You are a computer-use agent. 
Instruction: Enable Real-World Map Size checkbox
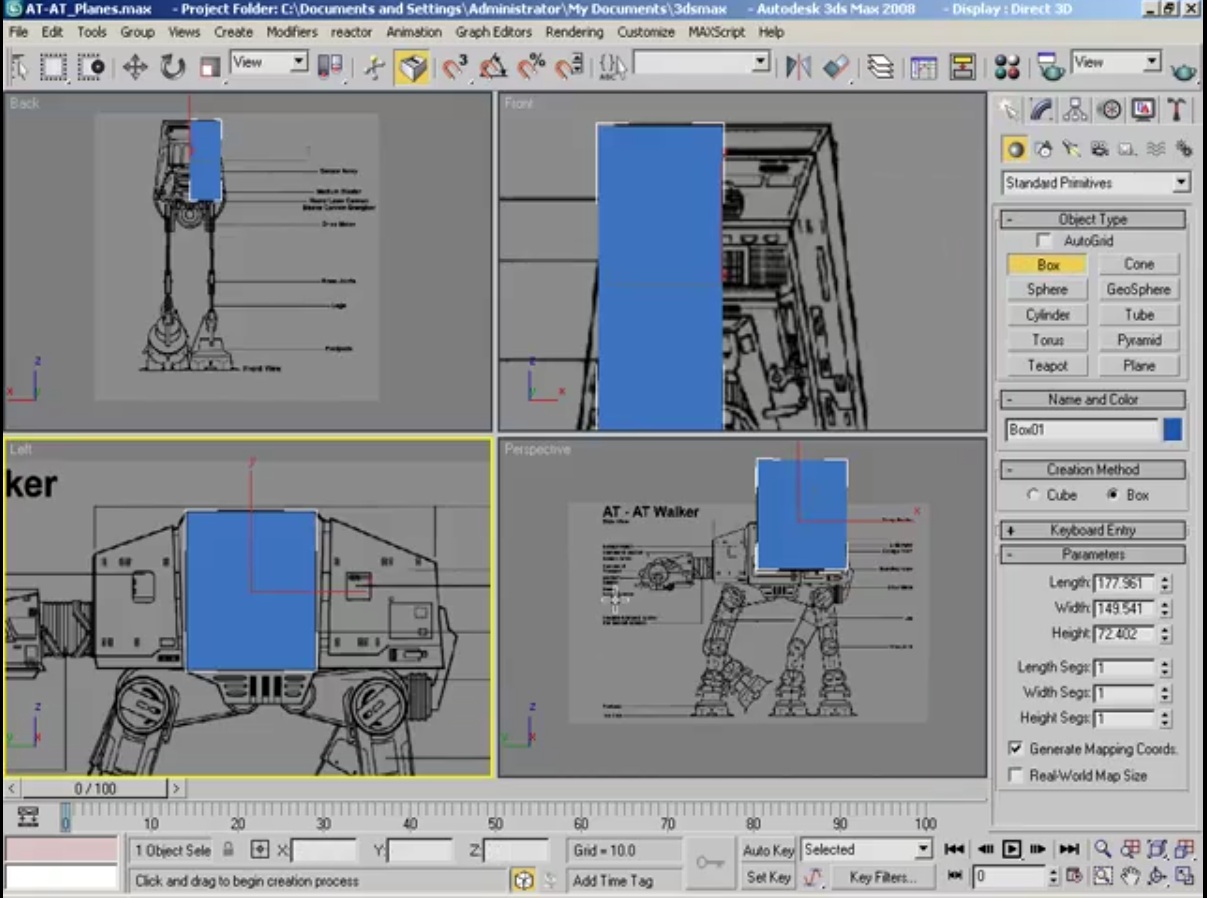pos(1016,775)
